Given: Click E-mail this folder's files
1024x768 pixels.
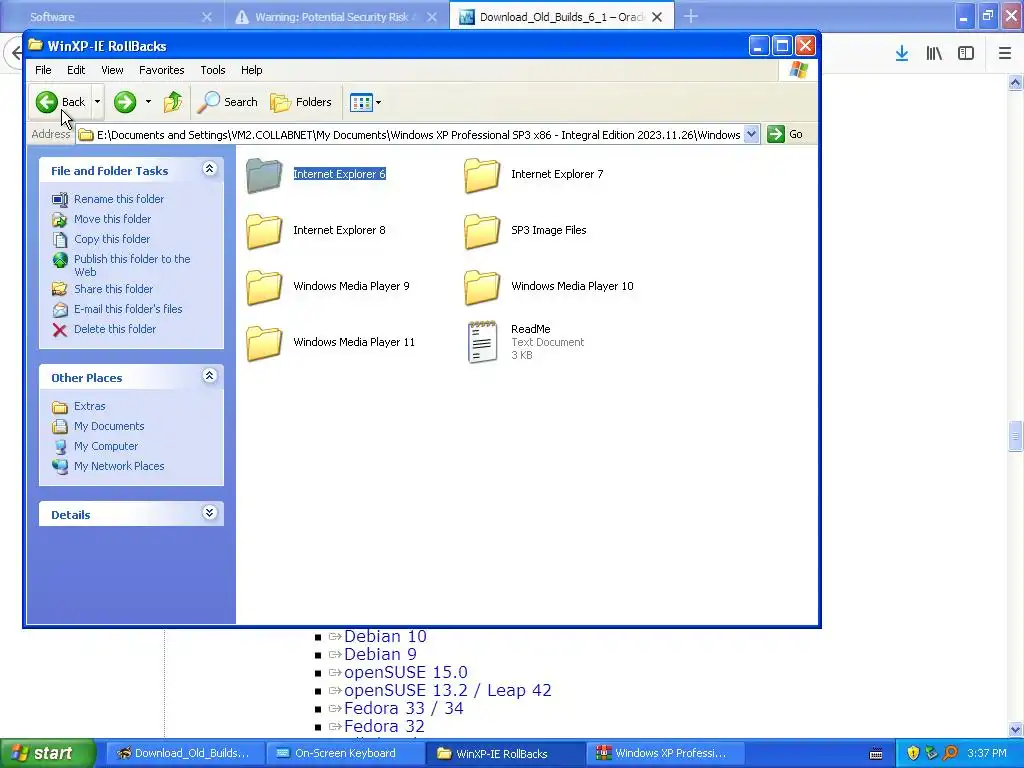Looking at the screenshot, I should pos(128,310).
